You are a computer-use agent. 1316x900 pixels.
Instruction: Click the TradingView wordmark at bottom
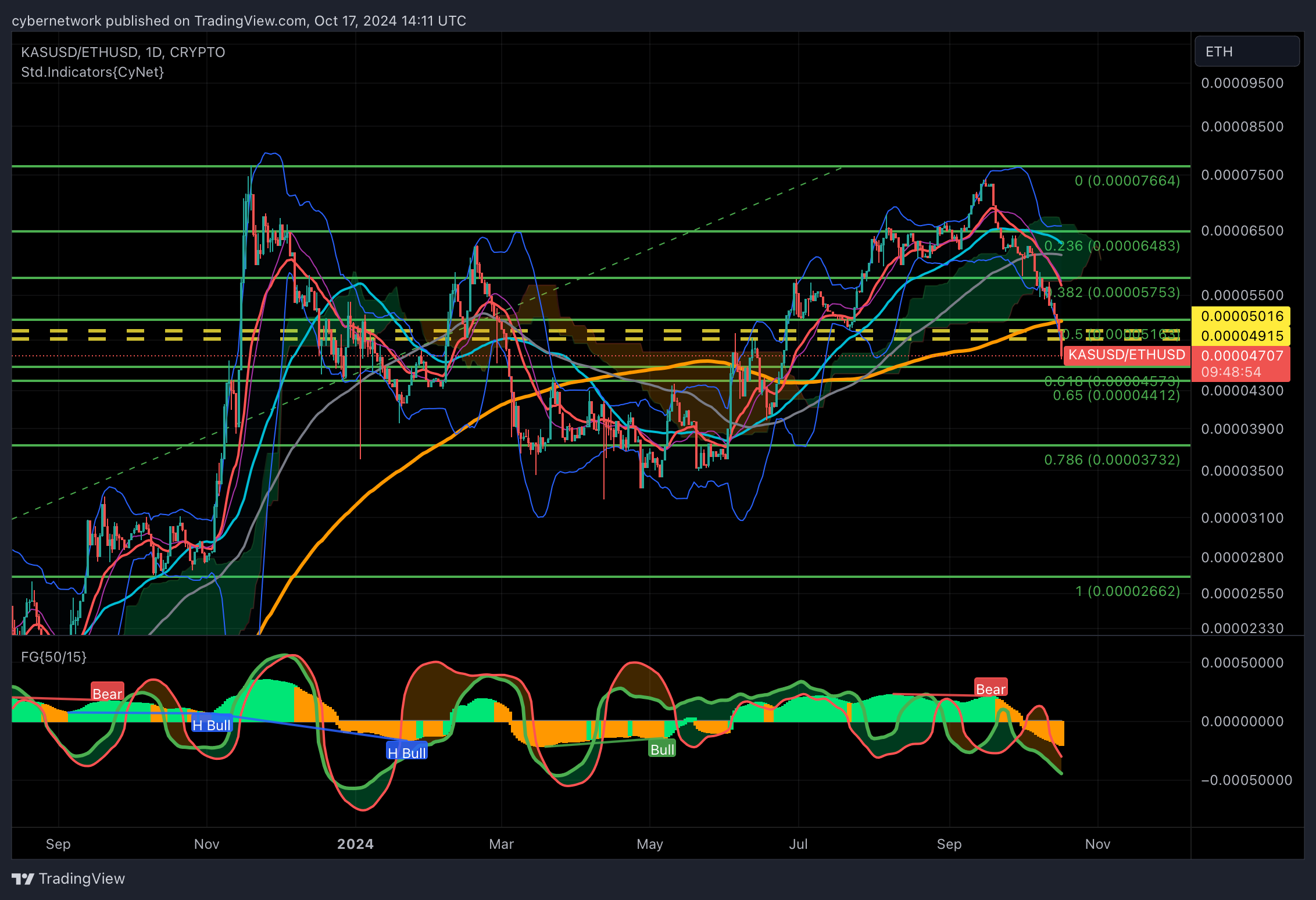point(82,878)
